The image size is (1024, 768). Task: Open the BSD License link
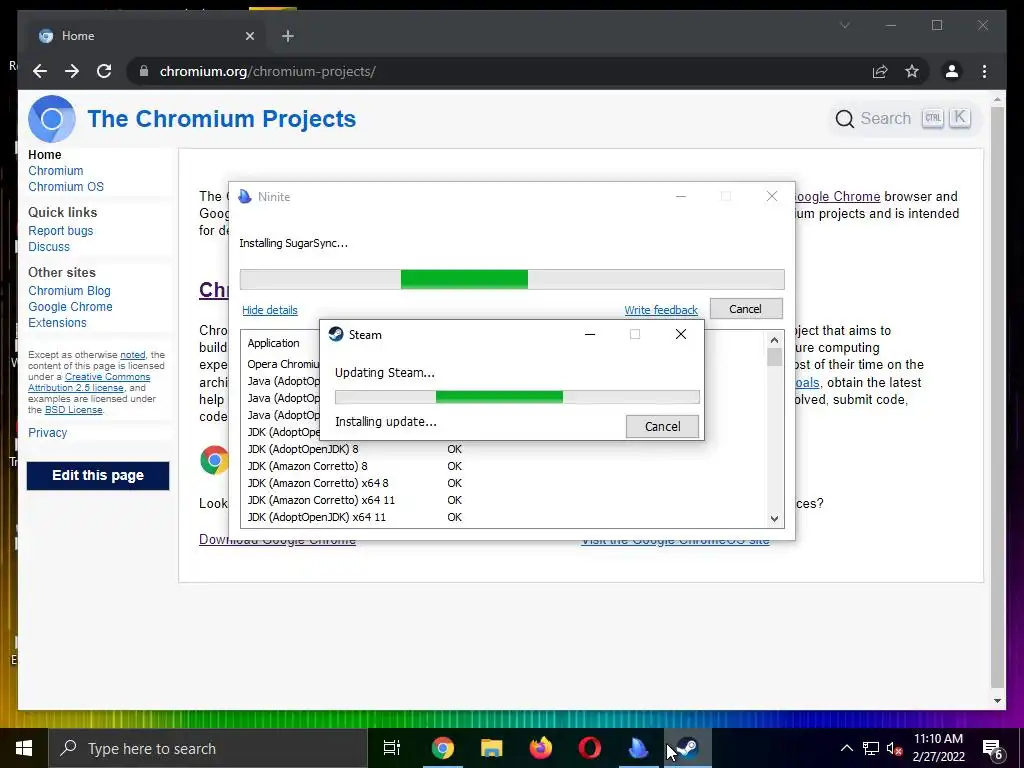(73, 410)
